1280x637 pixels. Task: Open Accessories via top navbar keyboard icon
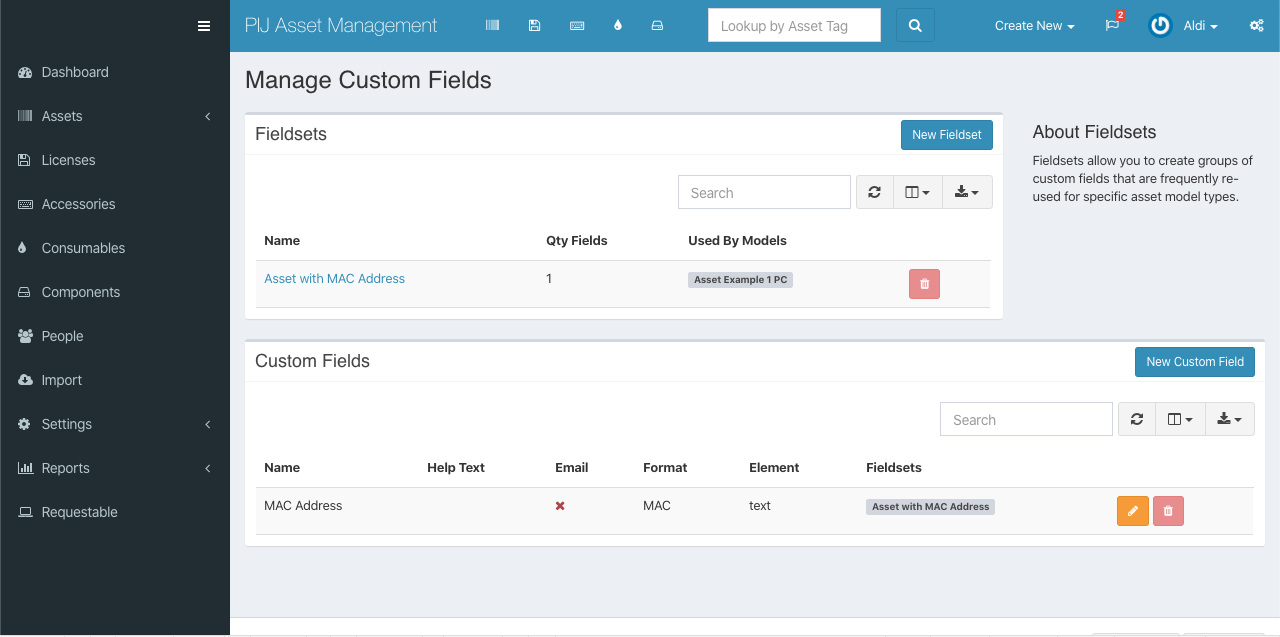577,26
